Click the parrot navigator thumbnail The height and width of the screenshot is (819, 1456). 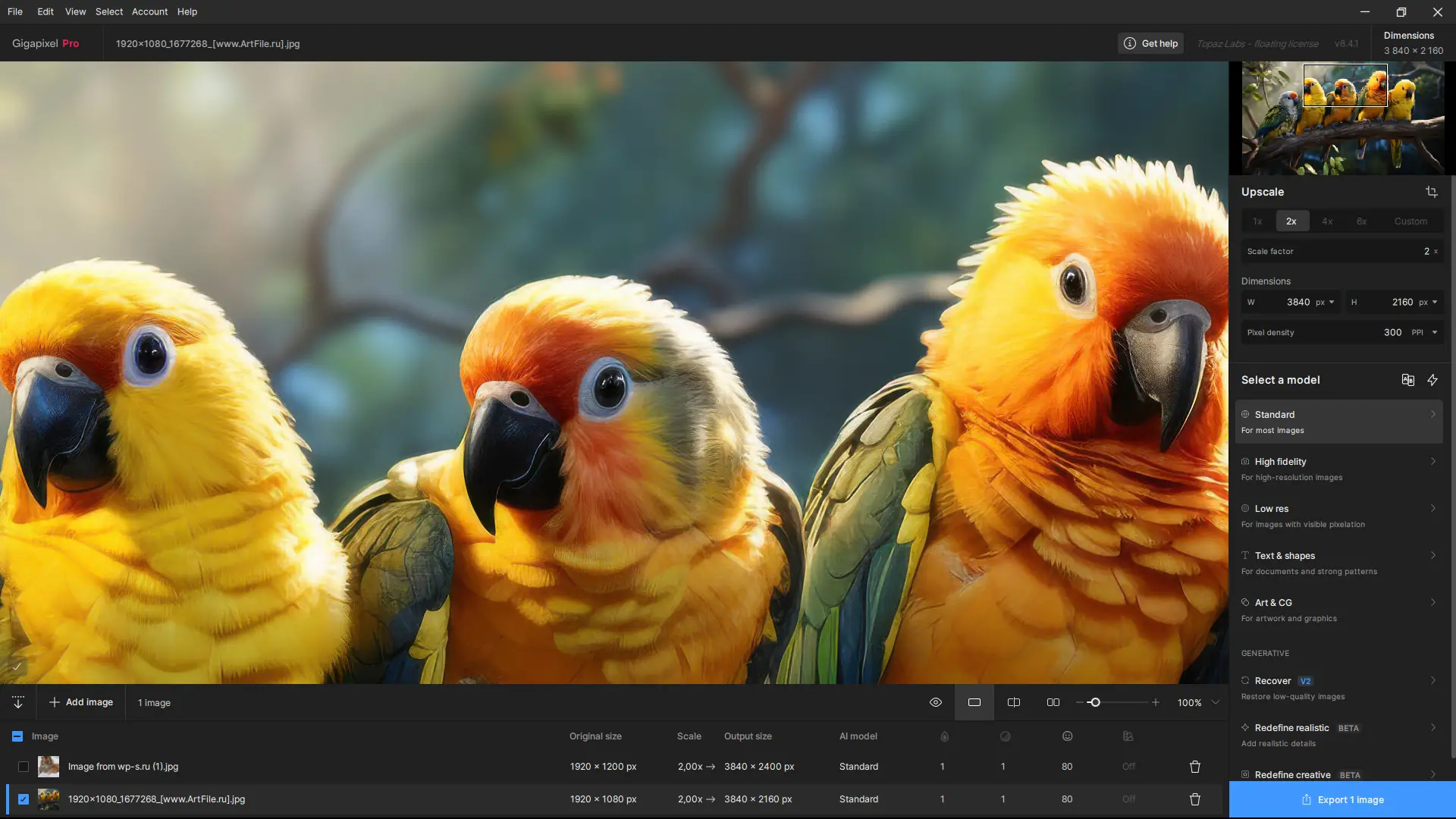coord(1342,118)
